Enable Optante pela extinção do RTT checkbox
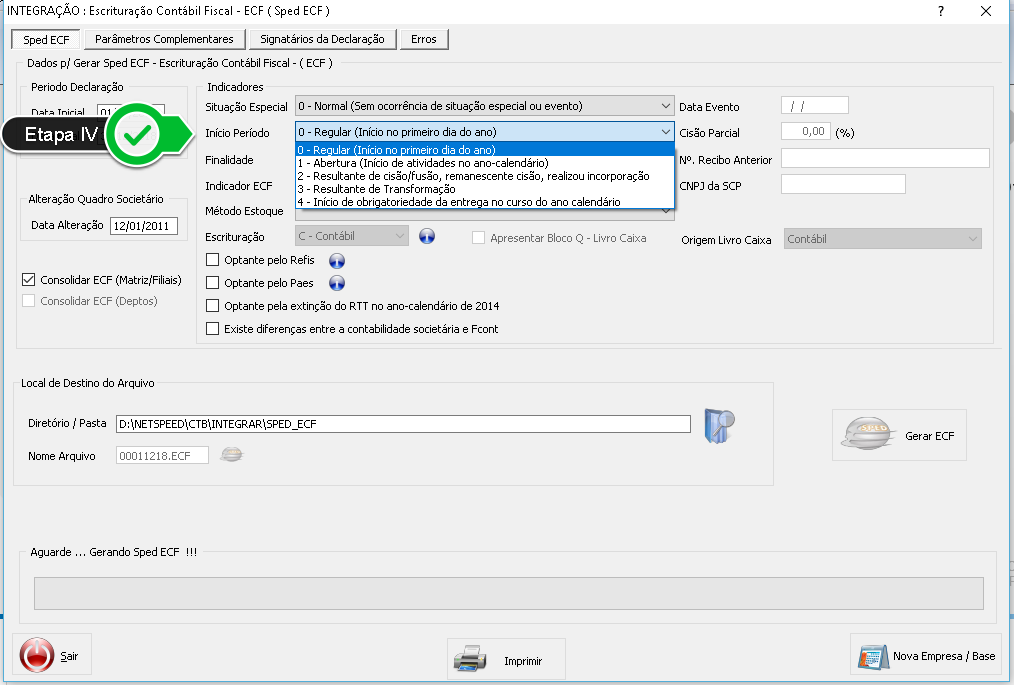Image resolution: width=1014 pixels, height=685 pixels. point(212,306)
